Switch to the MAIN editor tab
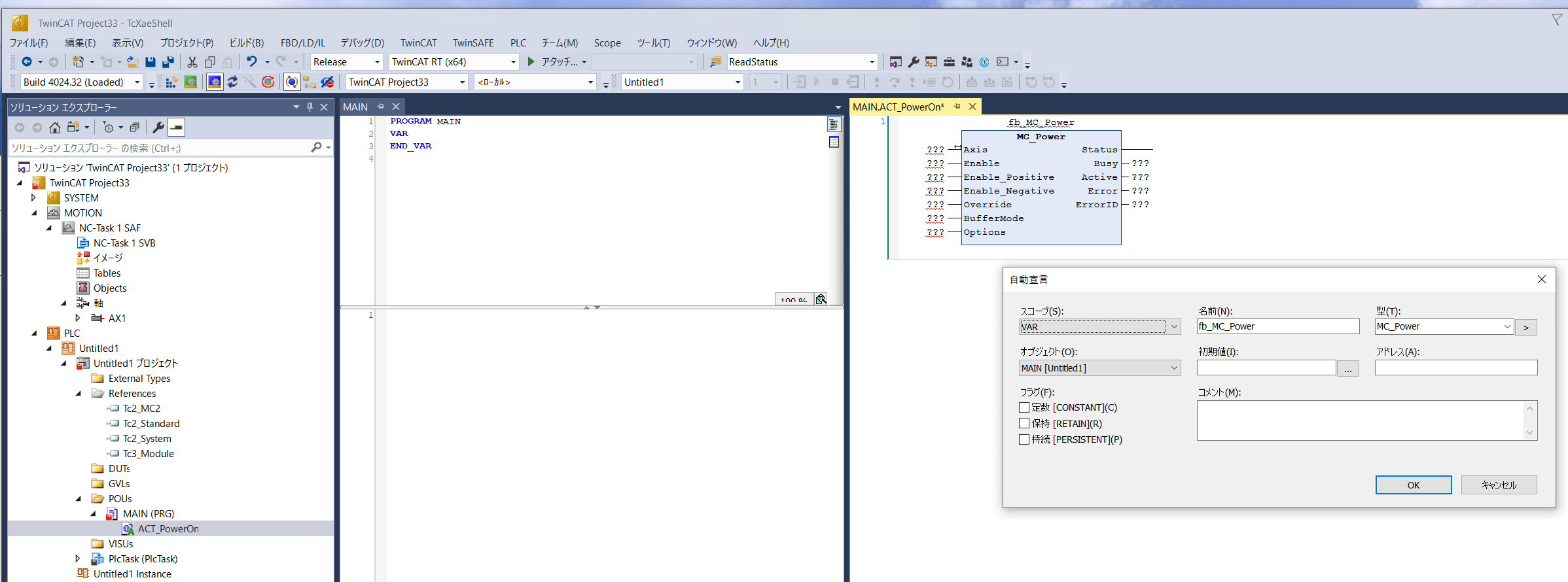Image resolution: width=1568 pixels, height=582 pixels. [355, 107]
